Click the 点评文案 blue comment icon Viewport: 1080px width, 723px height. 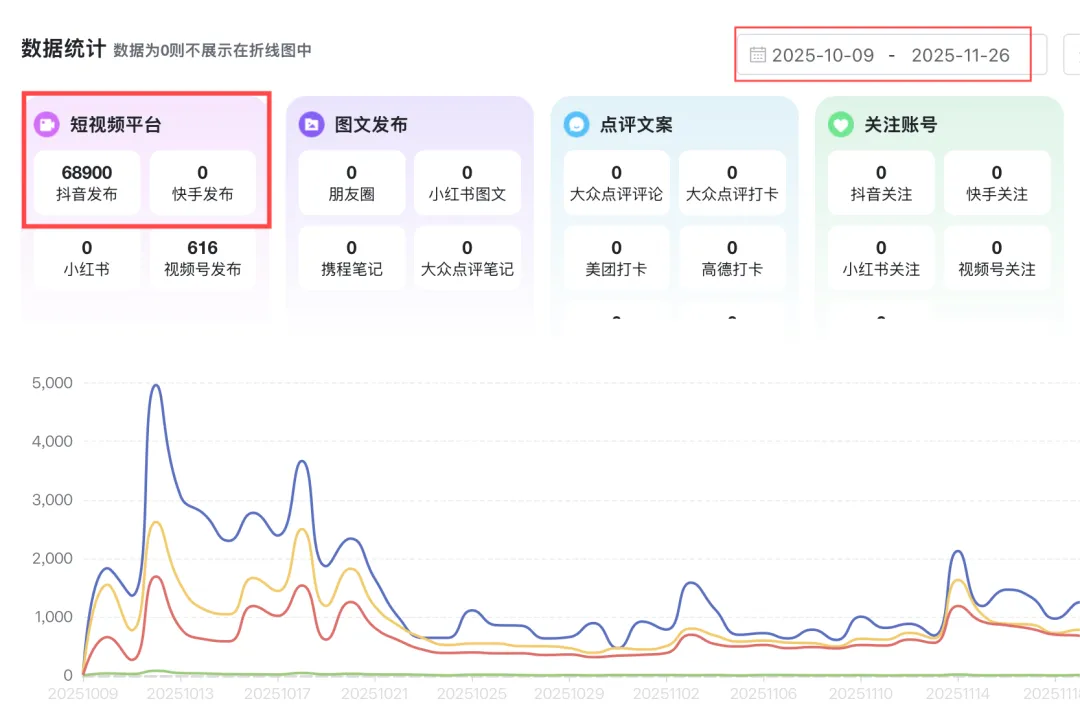575,124
